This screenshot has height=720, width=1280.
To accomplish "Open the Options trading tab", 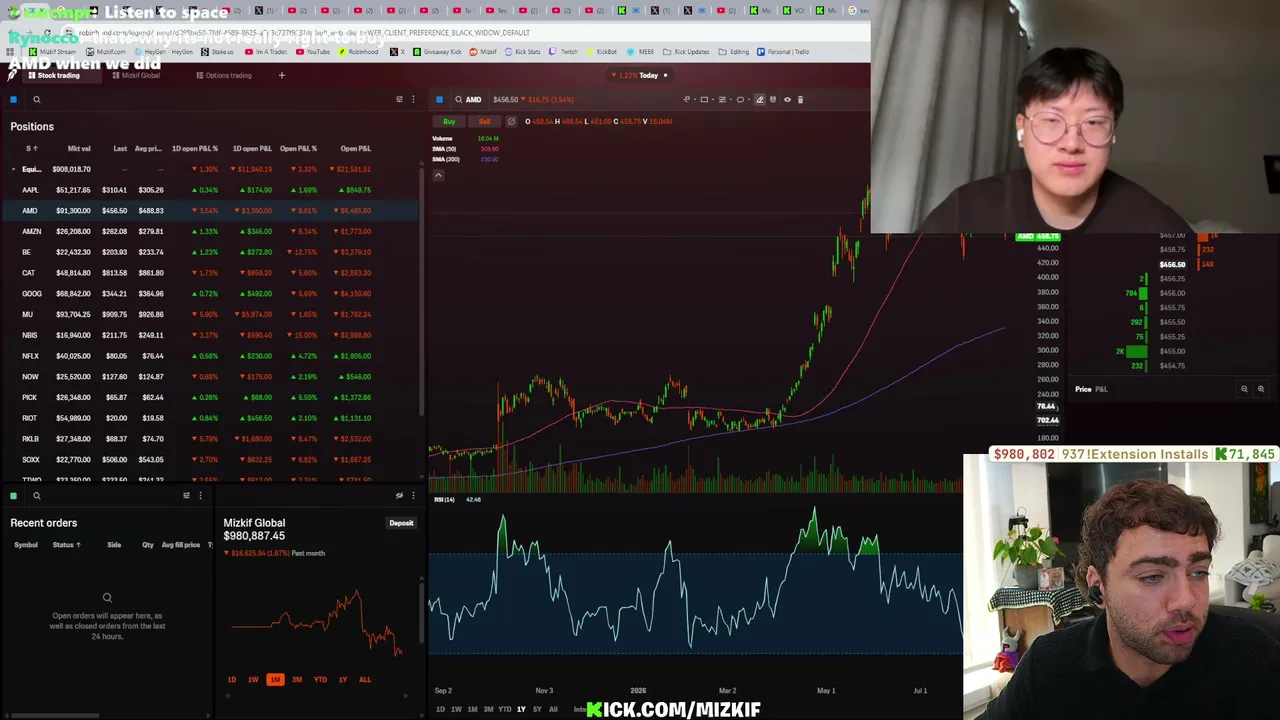I will click(223, 75).
